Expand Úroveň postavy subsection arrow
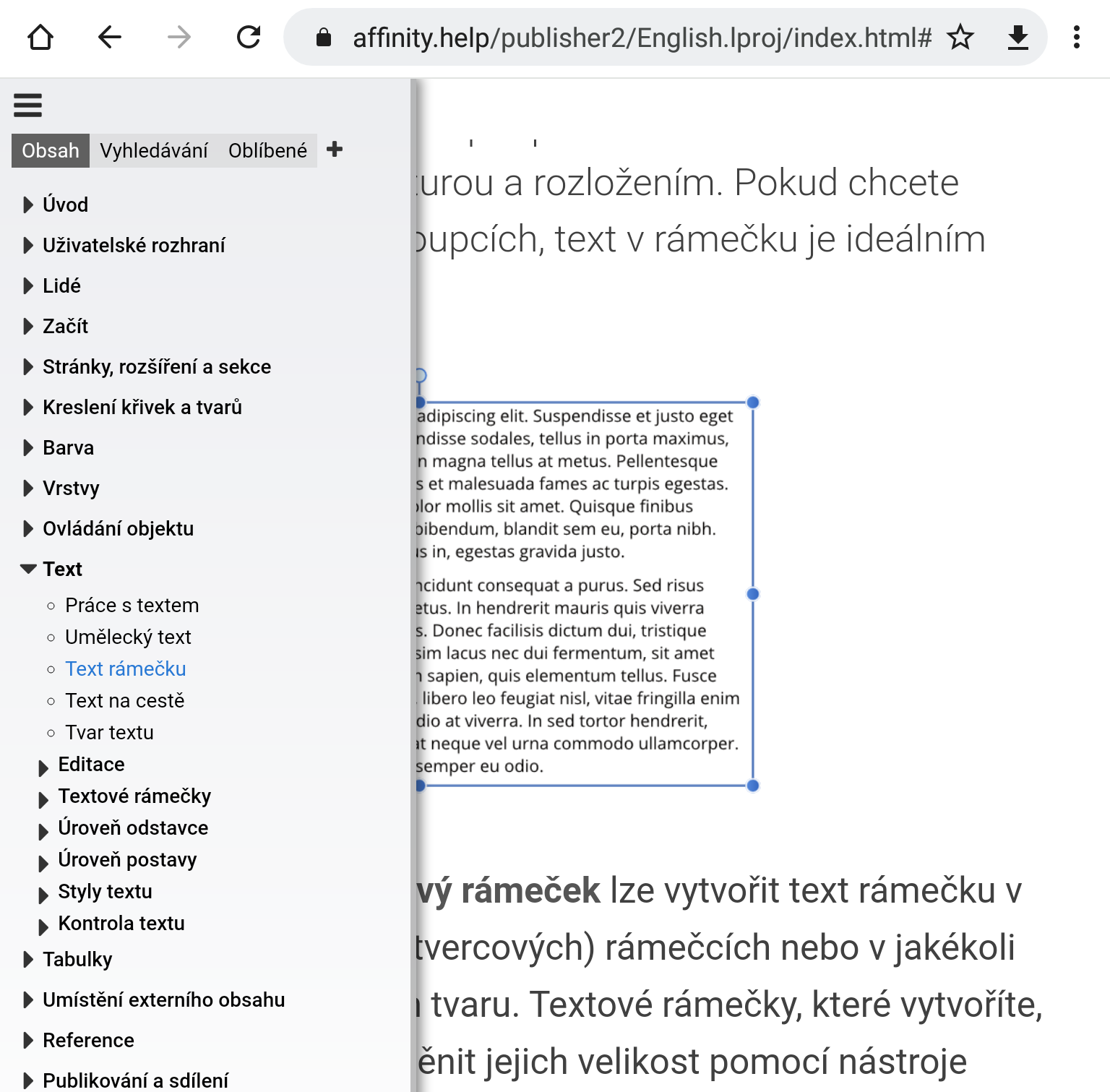Screen dimensions: 1110x1092 (x=43, y=863)
